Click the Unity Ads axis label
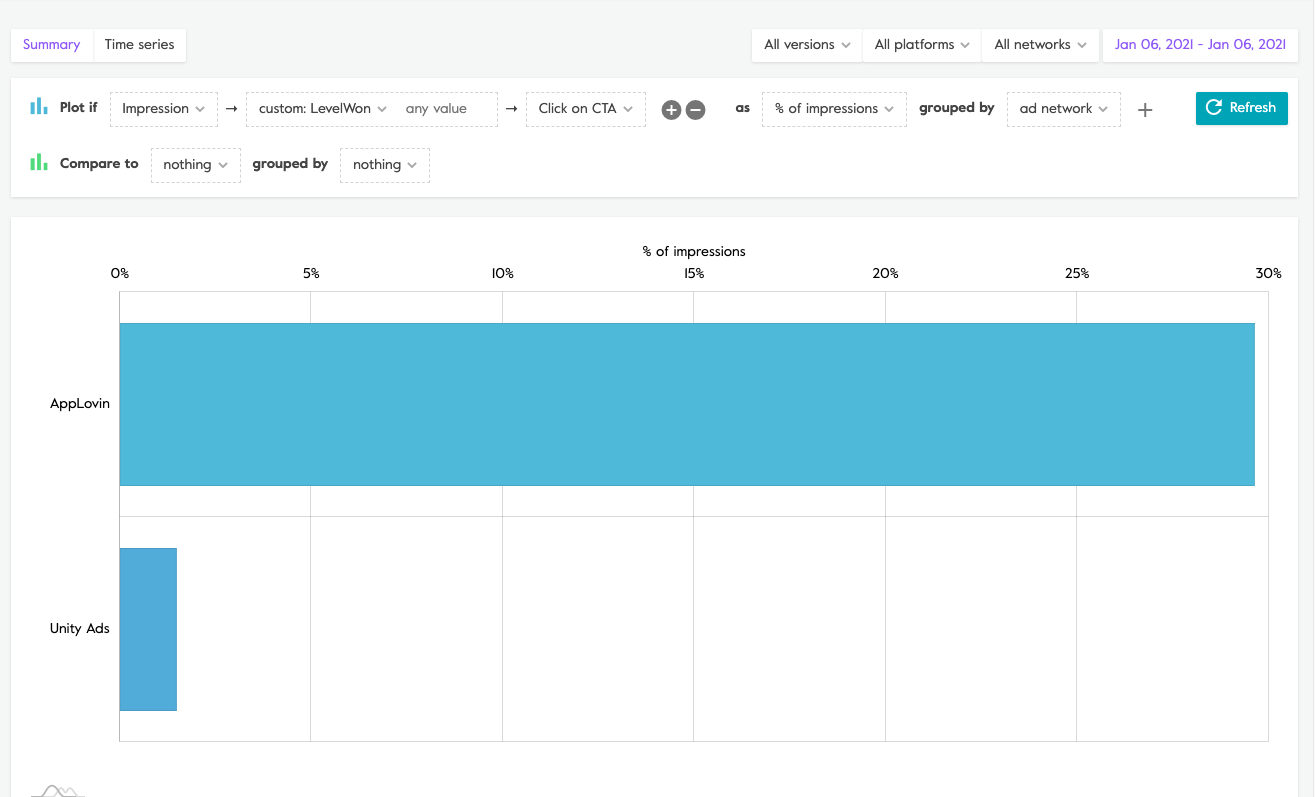 click(x=80, y=629)
